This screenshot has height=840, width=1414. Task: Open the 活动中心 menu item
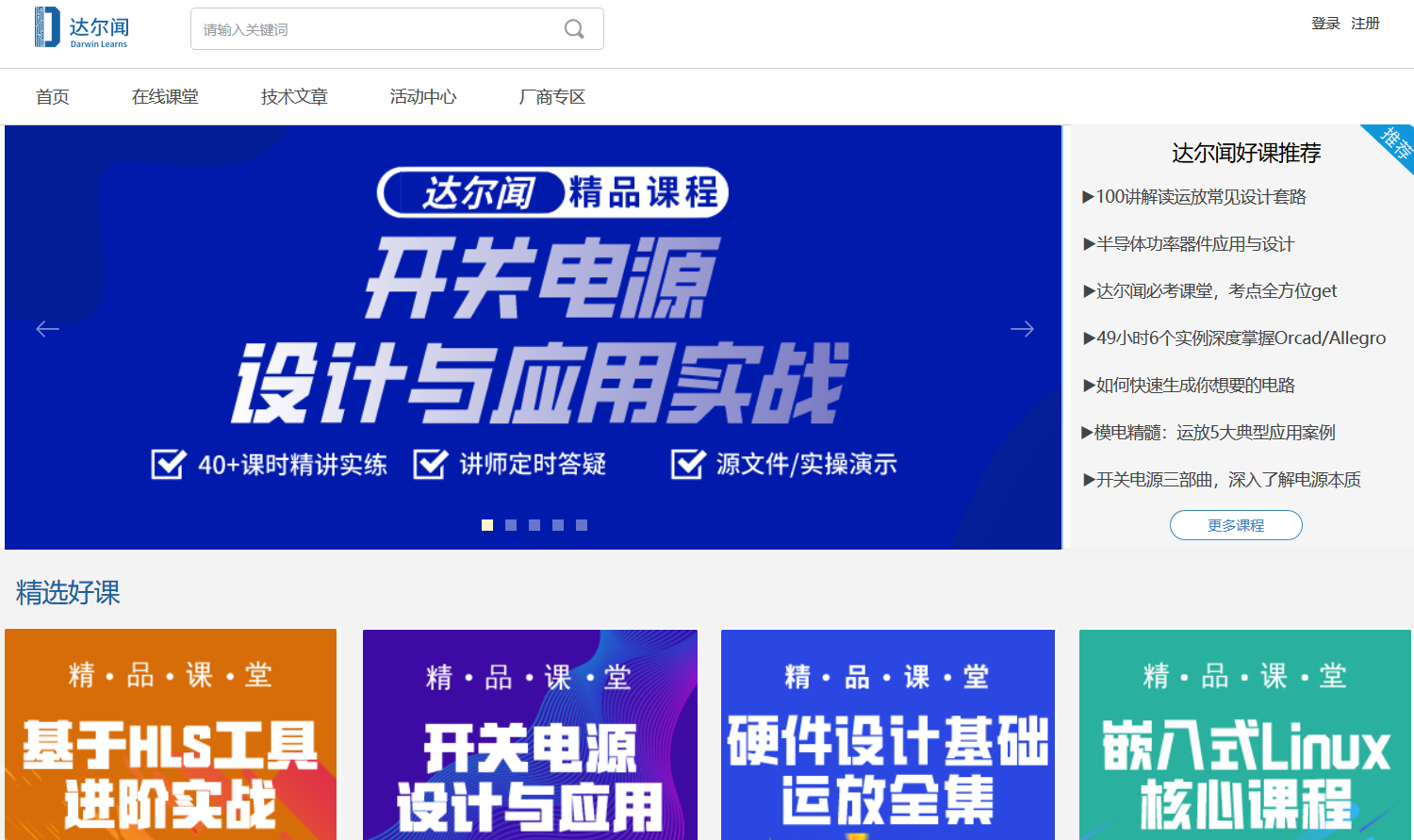pos(423,97)
